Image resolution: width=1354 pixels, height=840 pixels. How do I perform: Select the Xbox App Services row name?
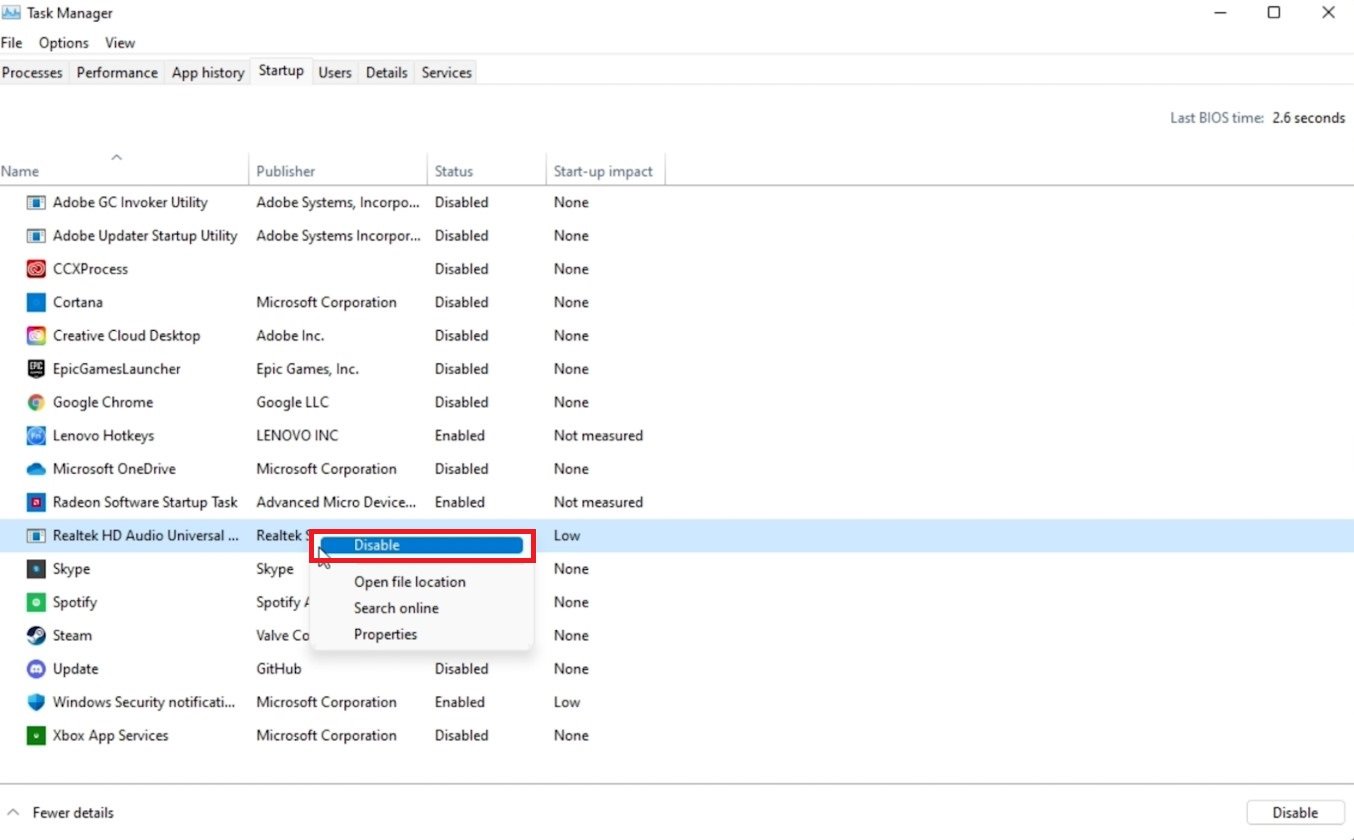[110, 736]
